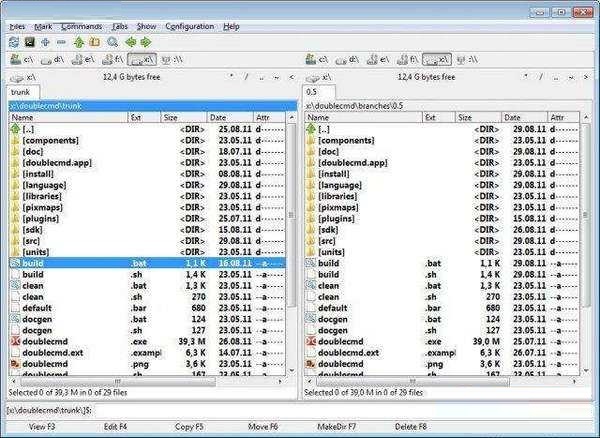Select [src] folder in right panel
The height and width of the screenshot is (438, 600).
(x=442, y=241)
